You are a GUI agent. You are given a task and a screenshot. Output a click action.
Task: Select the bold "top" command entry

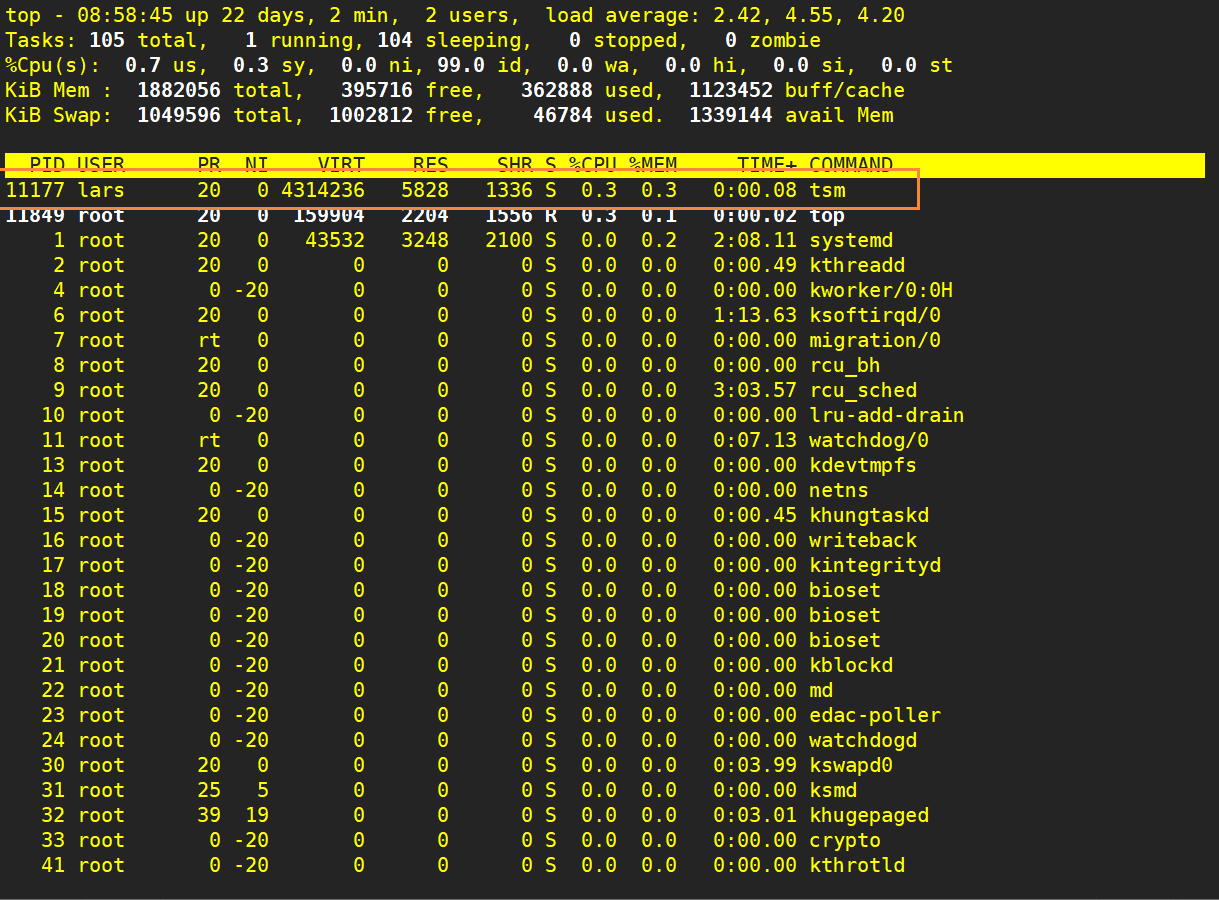click(827, 215)
